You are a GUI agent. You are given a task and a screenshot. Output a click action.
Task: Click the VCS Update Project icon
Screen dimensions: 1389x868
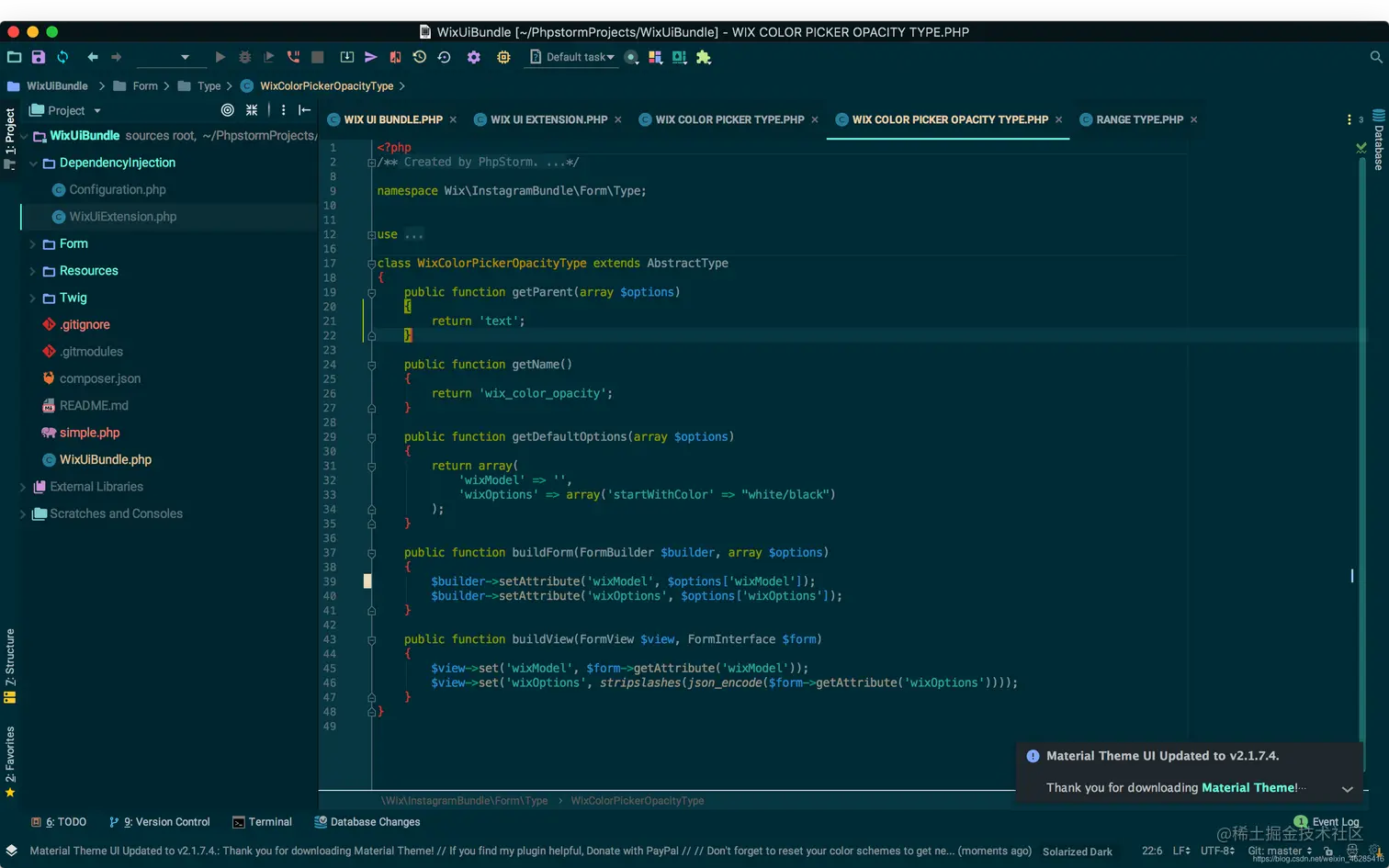point(347,57)
